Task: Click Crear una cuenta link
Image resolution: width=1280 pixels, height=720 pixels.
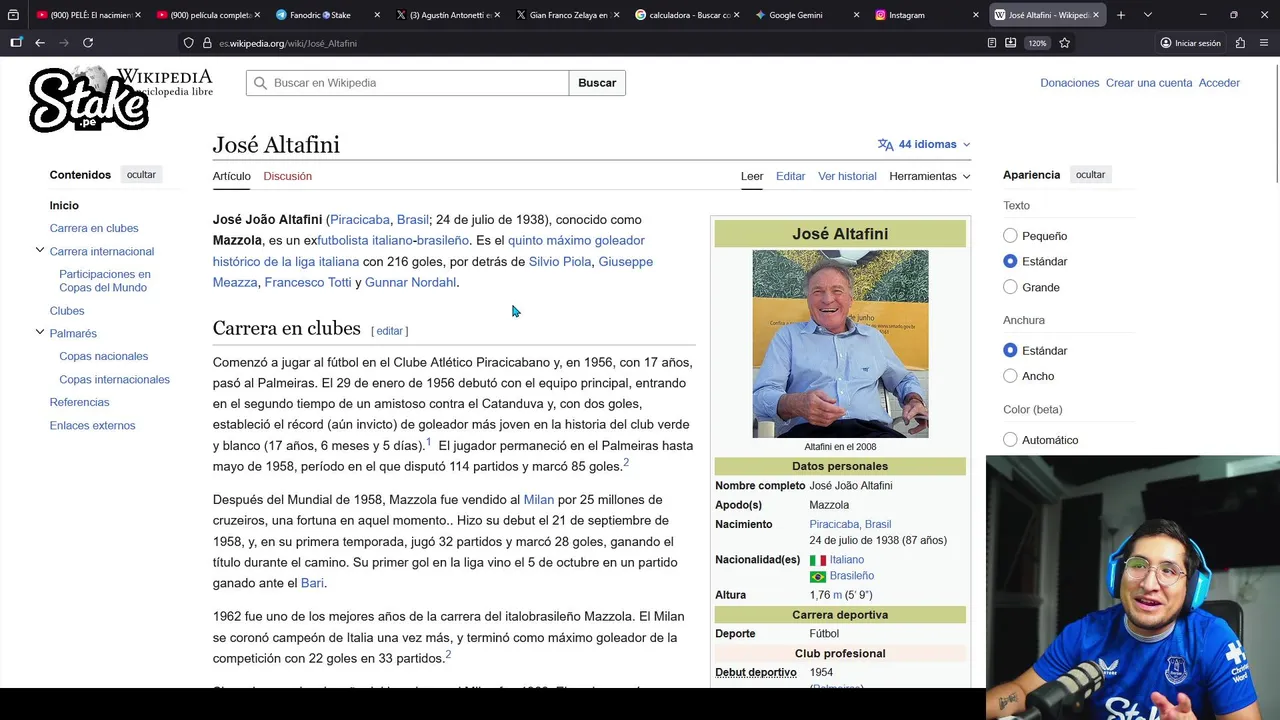Action: [x=1149, y=83]
